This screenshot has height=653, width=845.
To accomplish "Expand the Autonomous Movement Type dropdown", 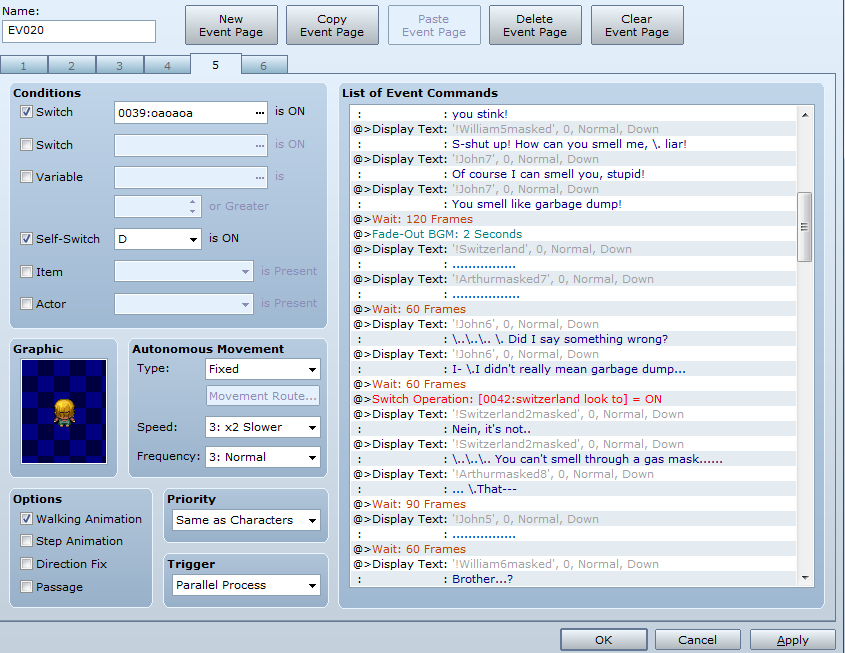I will click(x=263, y=369).
